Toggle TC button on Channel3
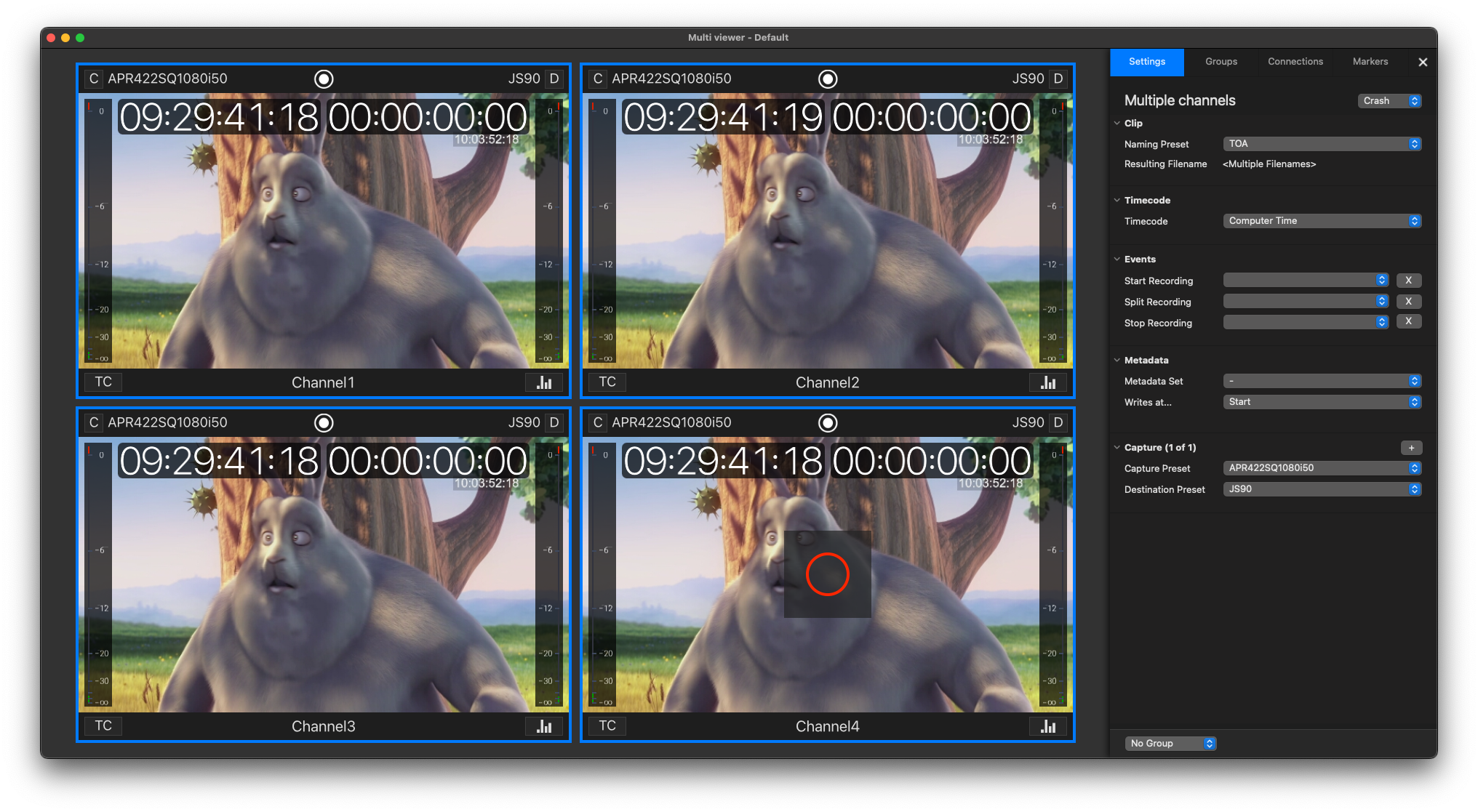Image resolution: width=1478 pixels, height=812 pixels. (103, 726)
